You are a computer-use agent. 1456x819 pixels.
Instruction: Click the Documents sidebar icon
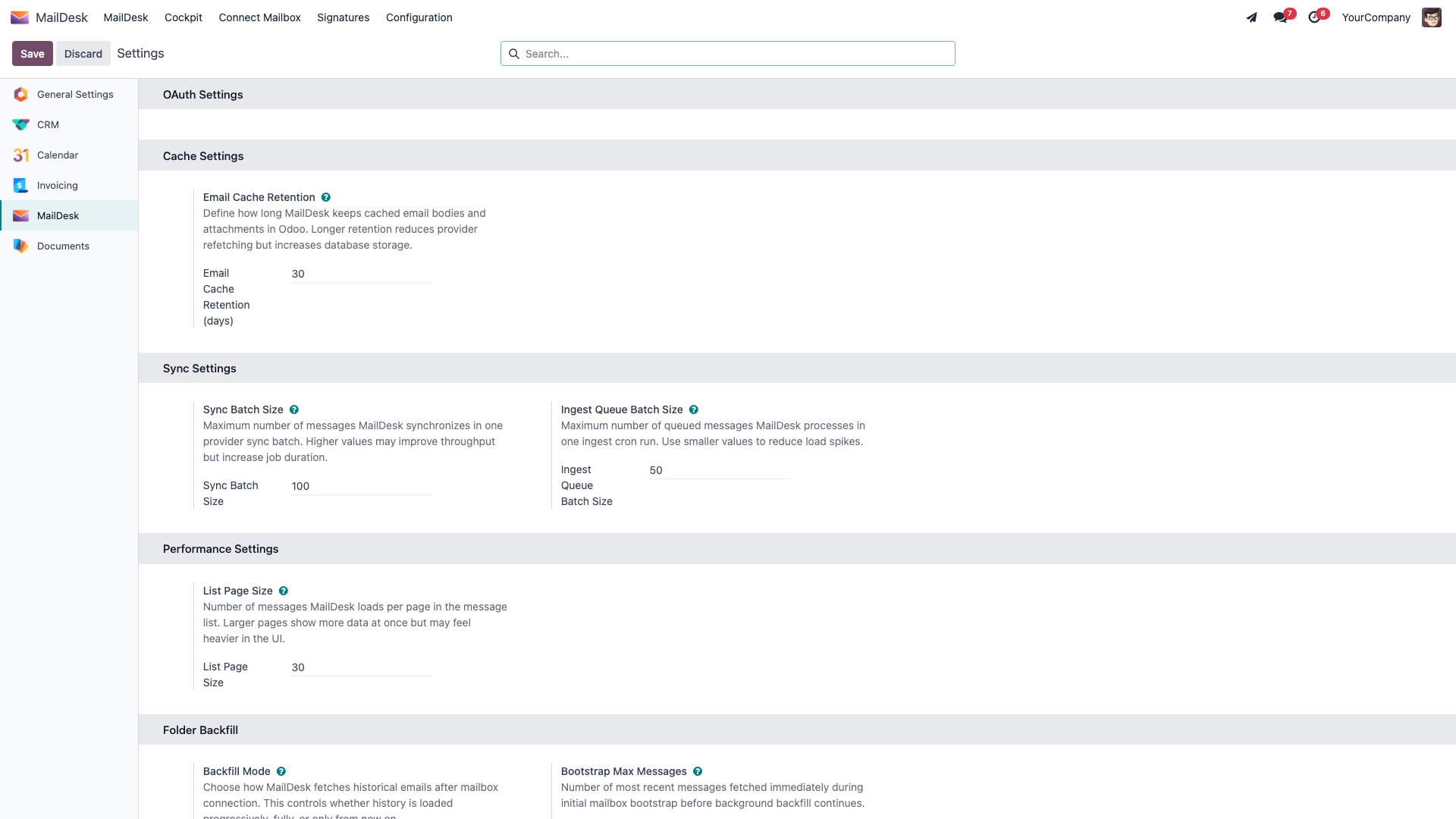click(x=20, y=246)
